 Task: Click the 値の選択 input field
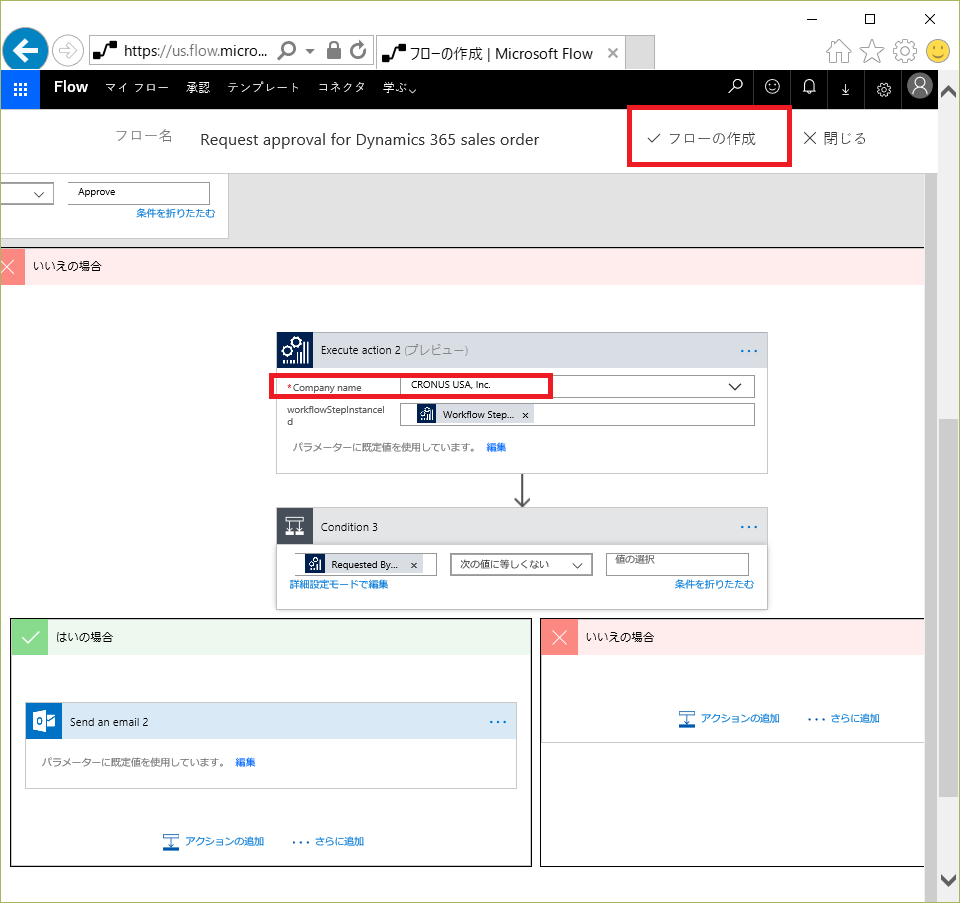point(677,564)
